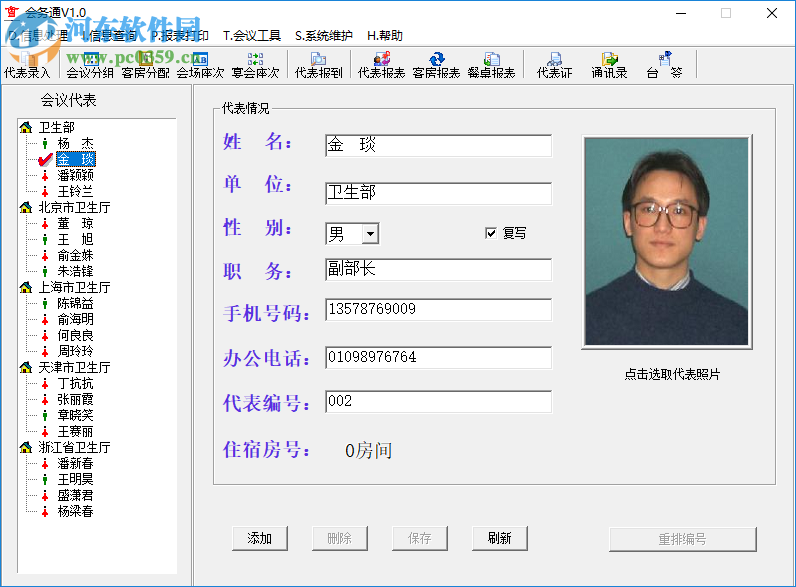Open the T.会议工具 menu
This screenshot has height=587, width=796.
[252, 36]
